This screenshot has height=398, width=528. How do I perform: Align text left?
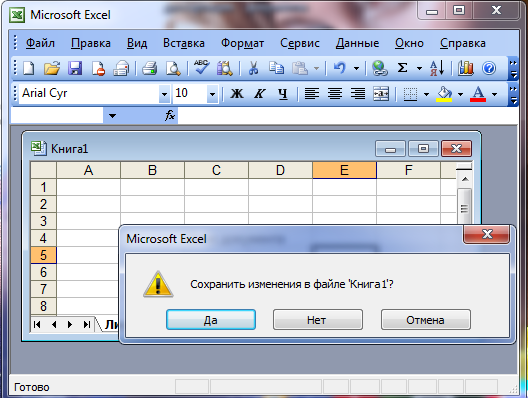click(312, 94)
